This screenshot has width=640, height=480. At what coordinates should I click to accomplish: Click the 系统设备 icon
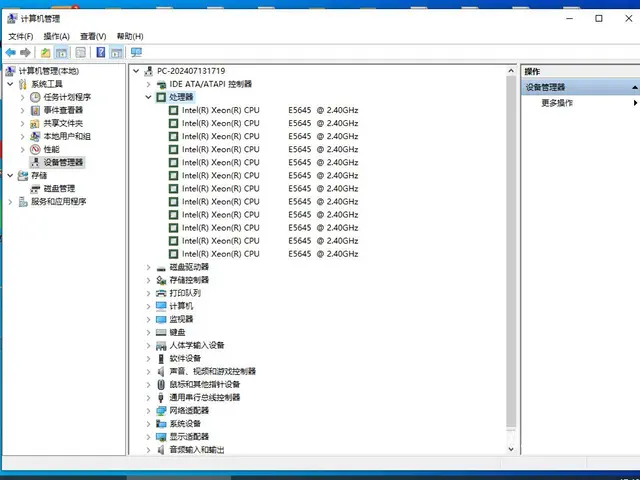(x=161, y=424)
